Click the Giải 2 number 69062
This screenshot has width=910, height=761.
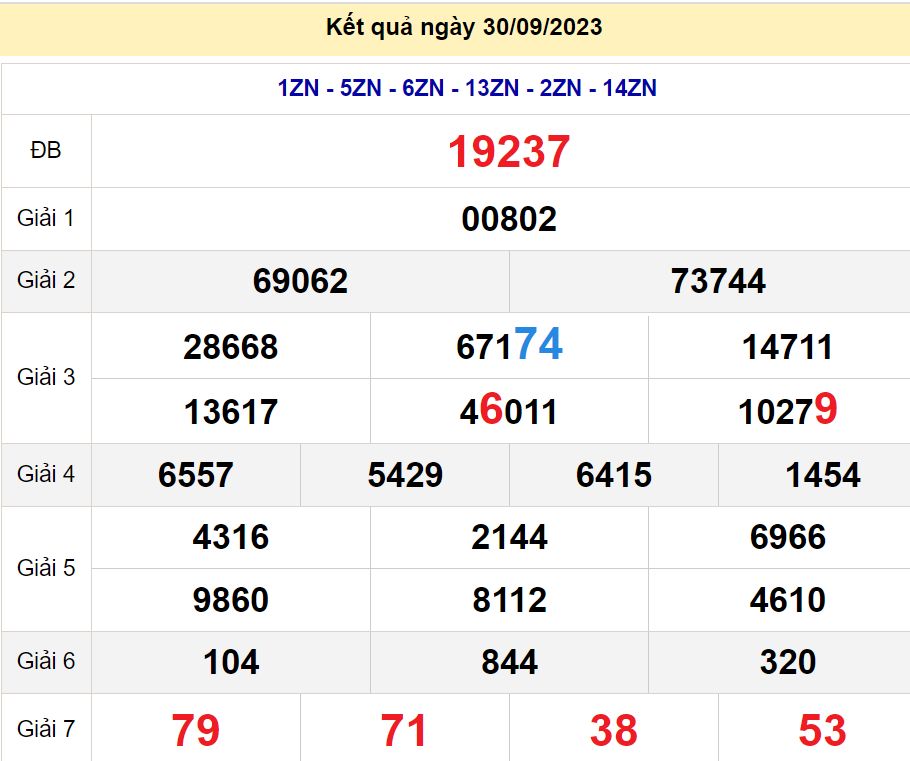300,281
